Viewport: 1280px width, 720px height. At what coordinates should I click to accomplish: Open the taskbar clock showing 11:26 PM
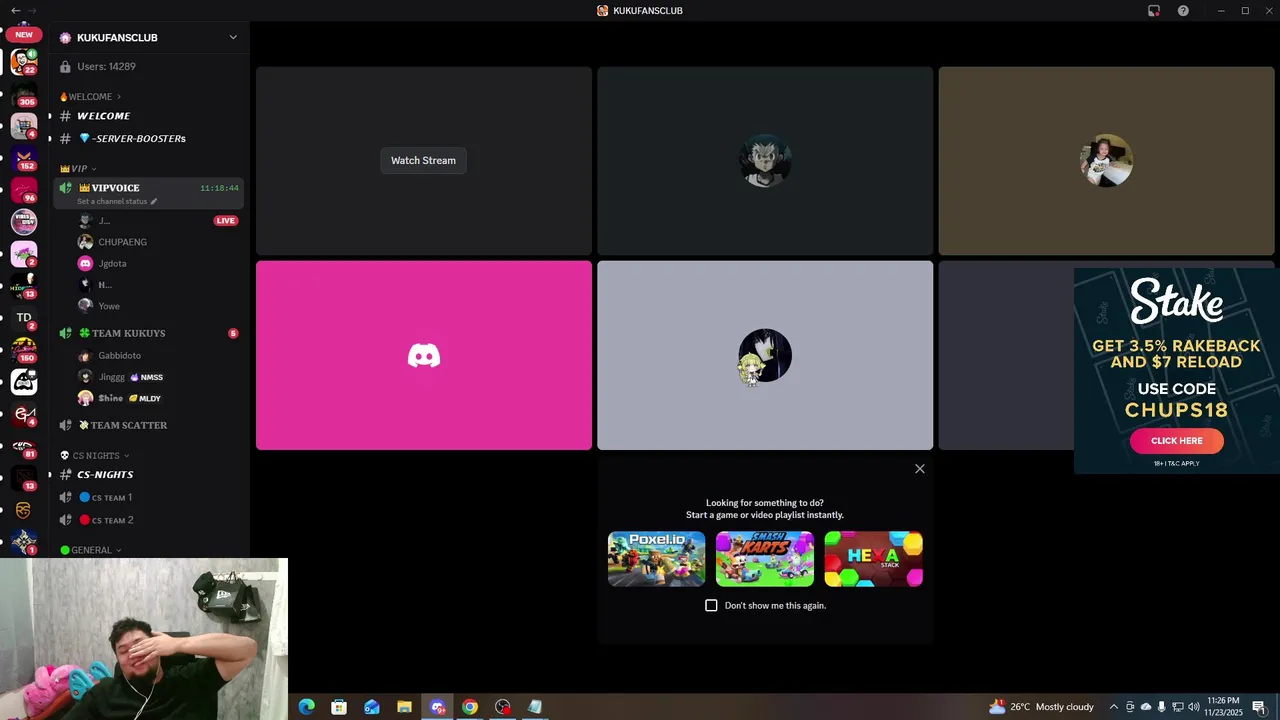[x=1224, y=707]
